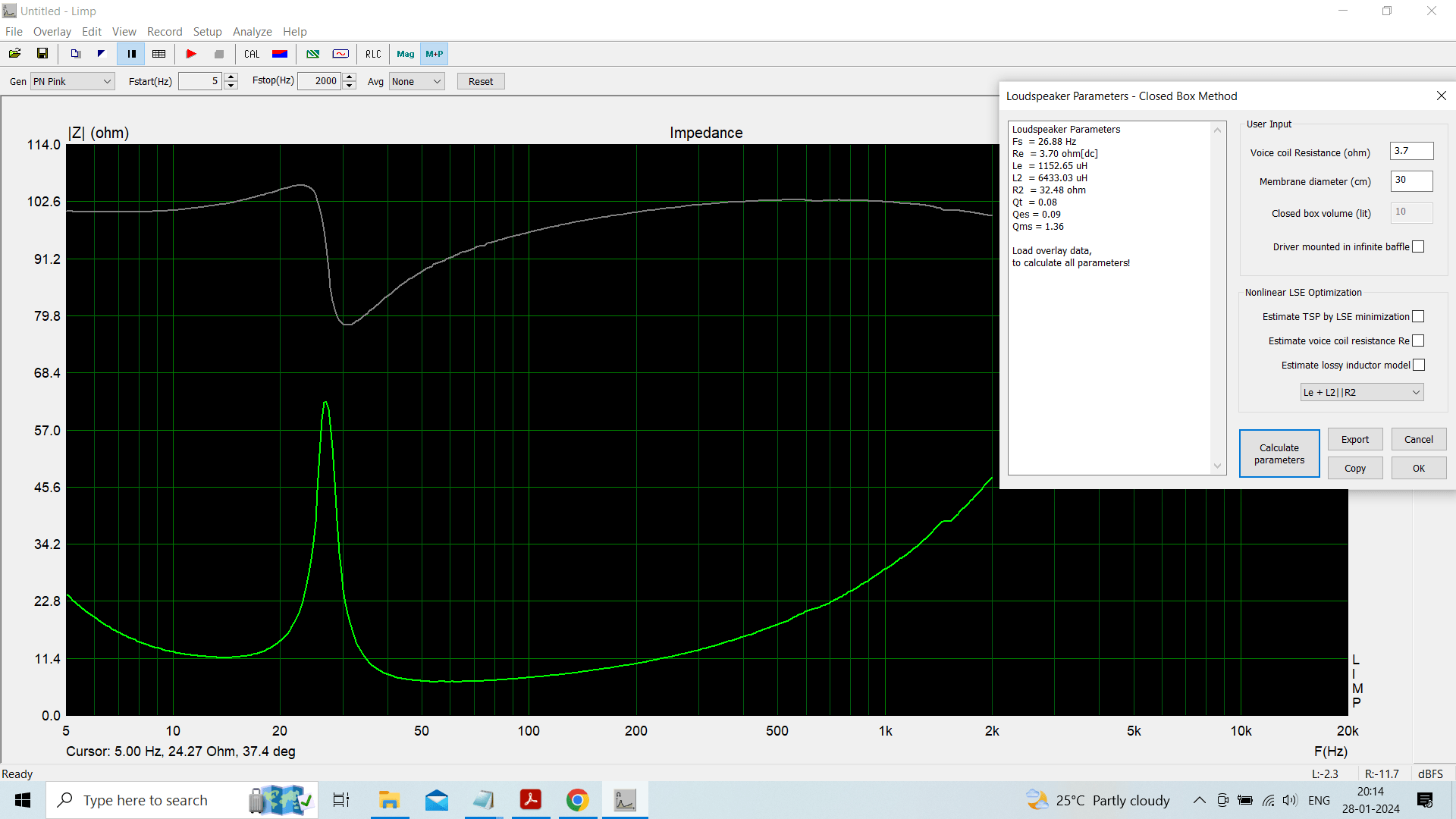
Task: Enable Driver mounted in infinite baffle checkbox
Action: tap(1418, 246)
